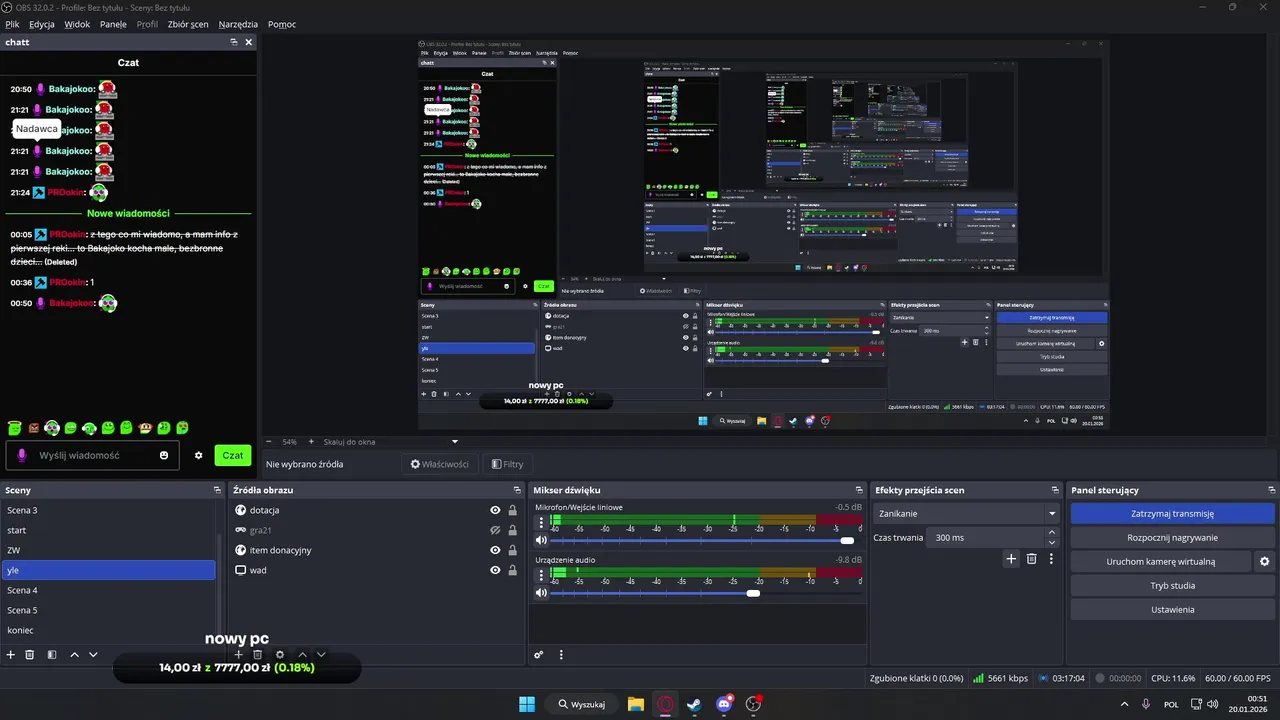
Task: Open Steam from the taskbar
Action: click(694, 704)
